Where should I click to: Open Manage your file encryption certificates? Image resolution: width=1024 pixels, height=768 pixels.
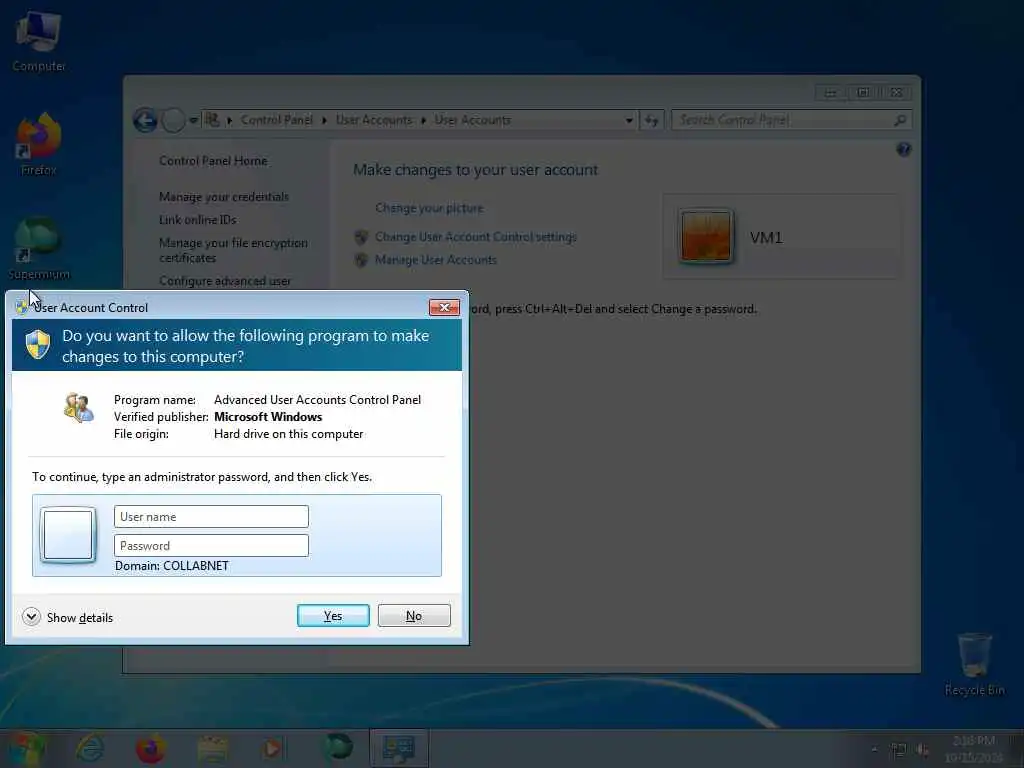[233, 250]
